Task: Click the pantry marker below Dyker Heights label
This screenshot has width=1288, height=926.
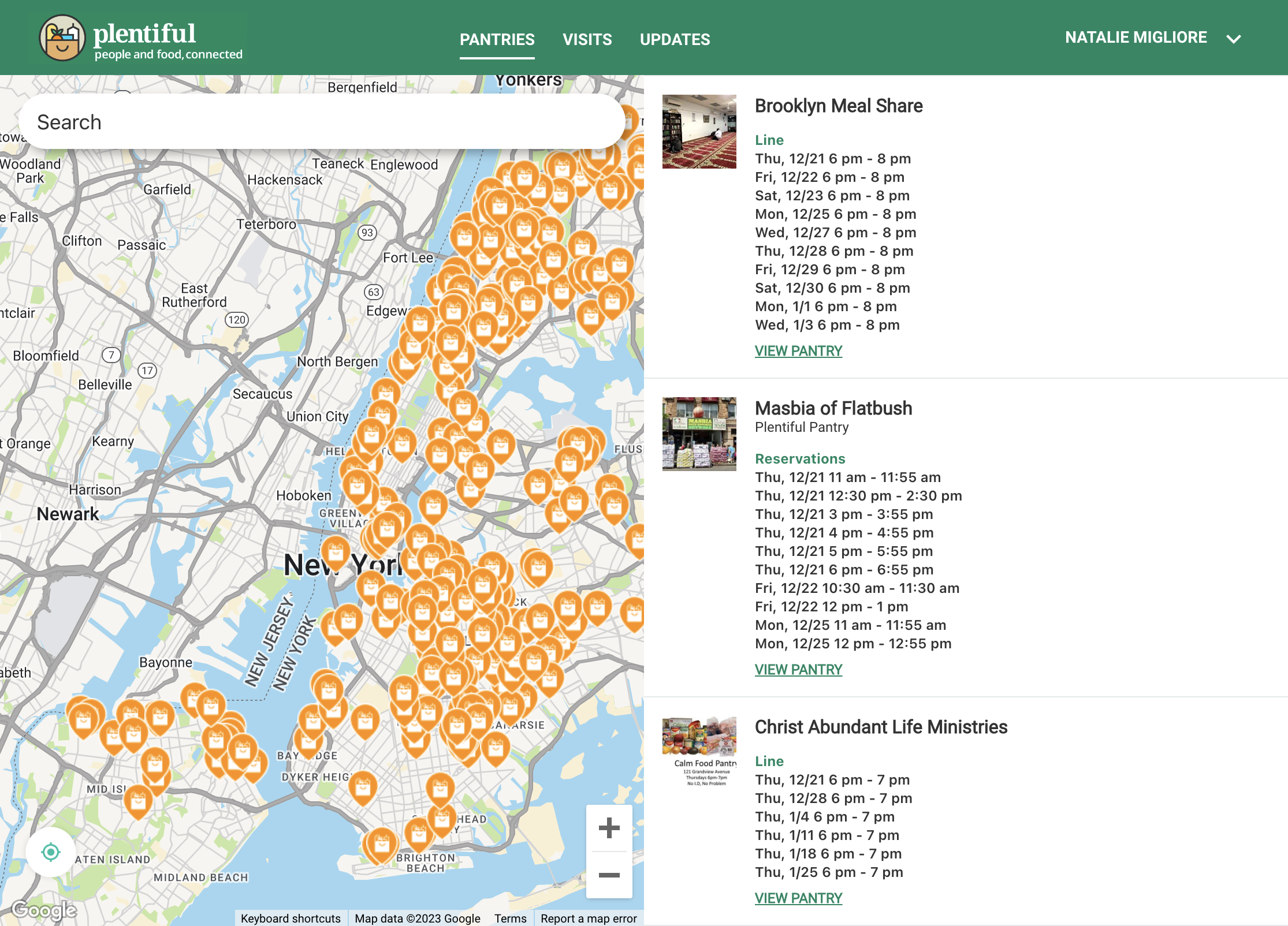Action: pyautogui.click(x=363, y=788)
